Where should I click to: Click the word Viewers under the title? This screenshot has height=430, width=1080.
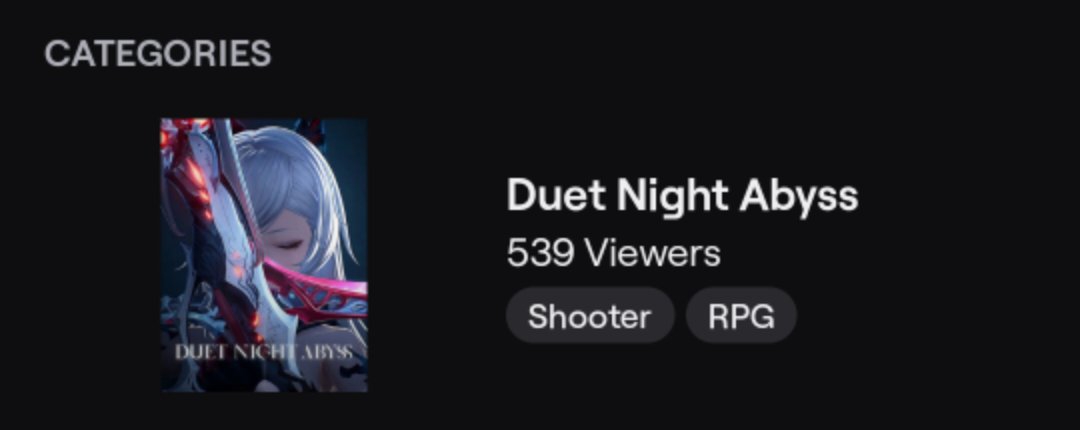click(653, 254)
